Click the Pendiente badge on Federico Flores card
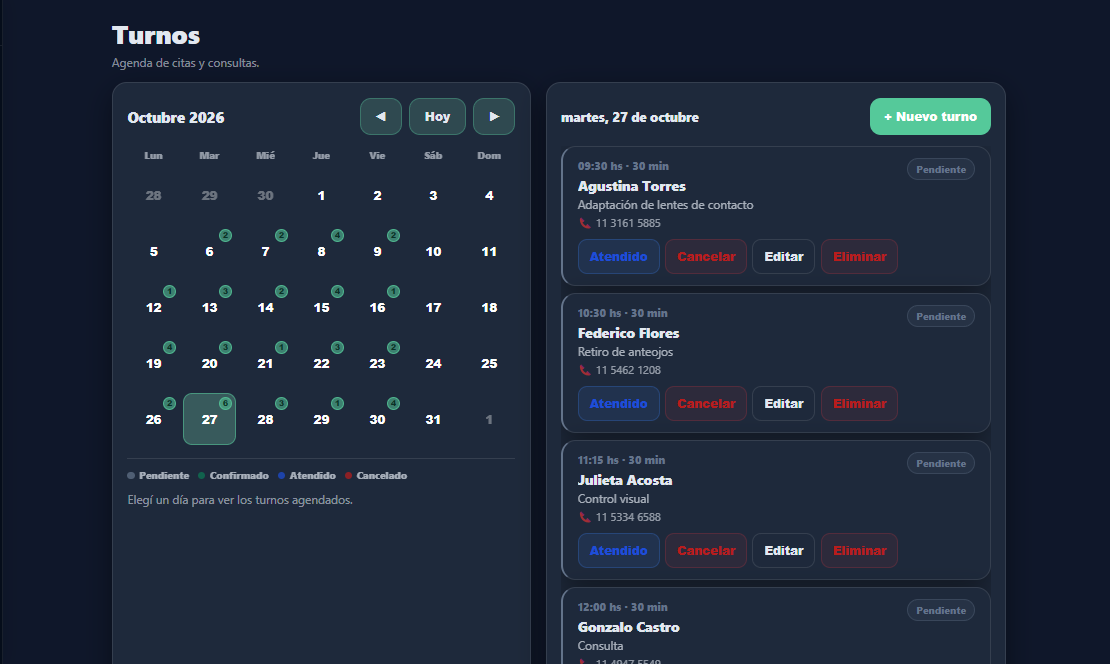 941,316
